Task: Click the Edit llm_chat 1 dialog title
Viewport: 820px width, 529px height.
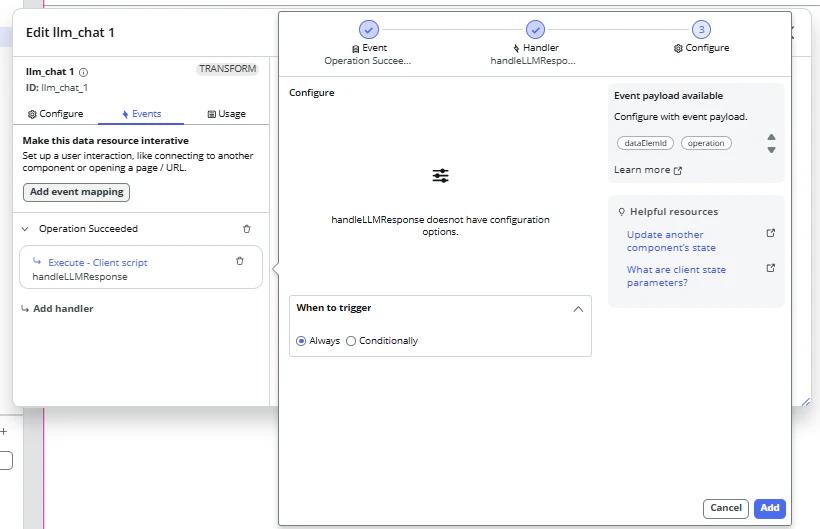Action: coord(70,32)
